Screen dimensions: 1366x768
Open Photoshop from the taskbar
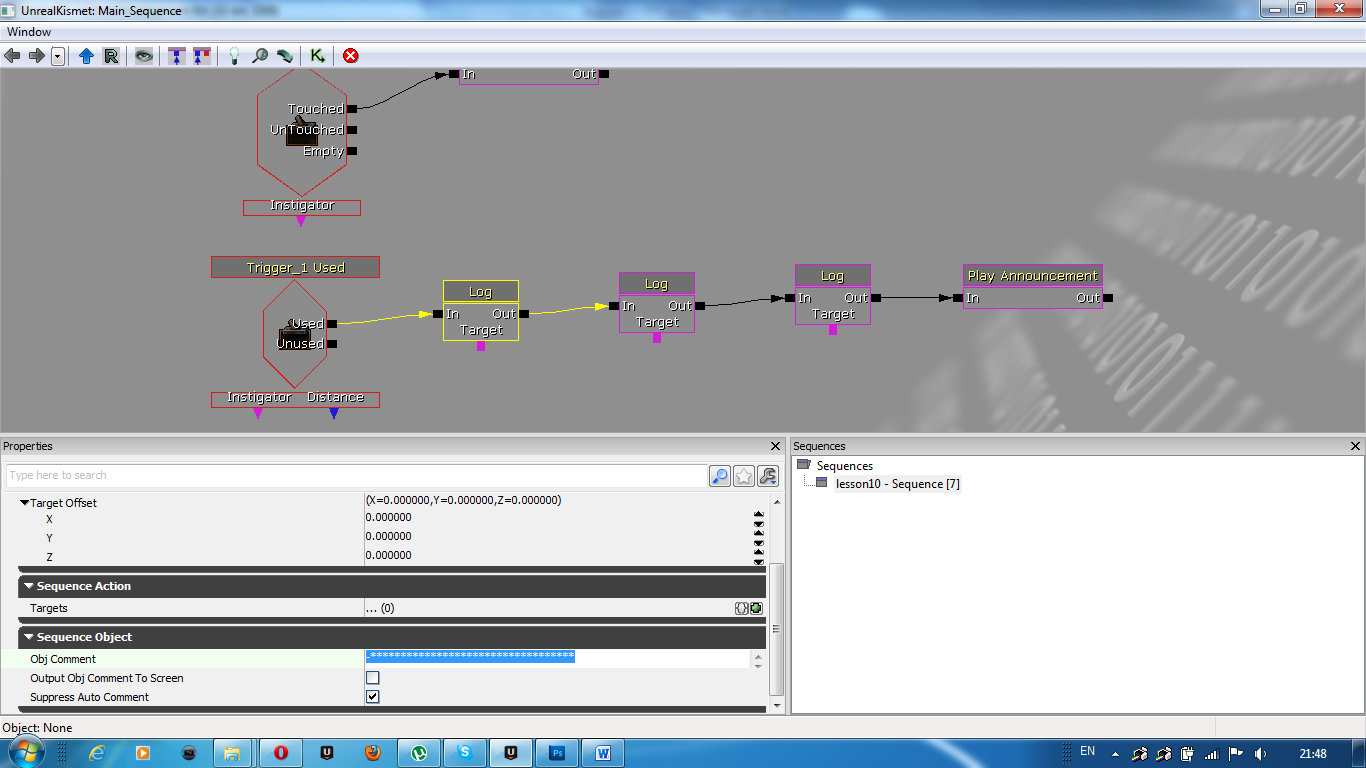[x=557, y=753]
